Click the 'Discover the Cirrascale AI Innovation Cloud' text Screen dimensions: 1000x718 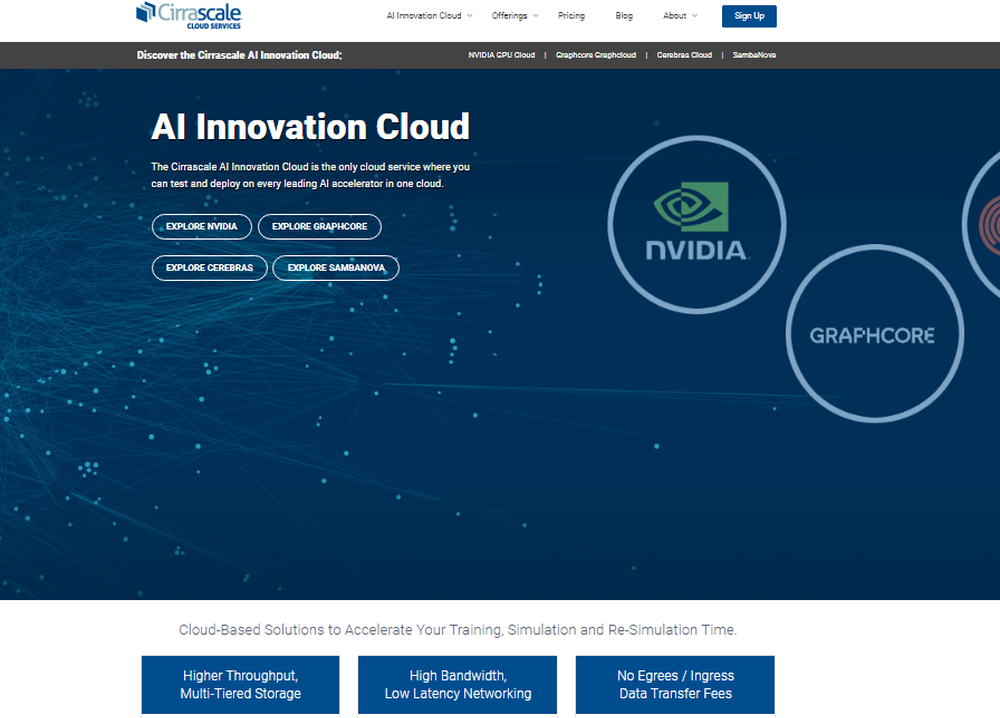pos(239,55)
